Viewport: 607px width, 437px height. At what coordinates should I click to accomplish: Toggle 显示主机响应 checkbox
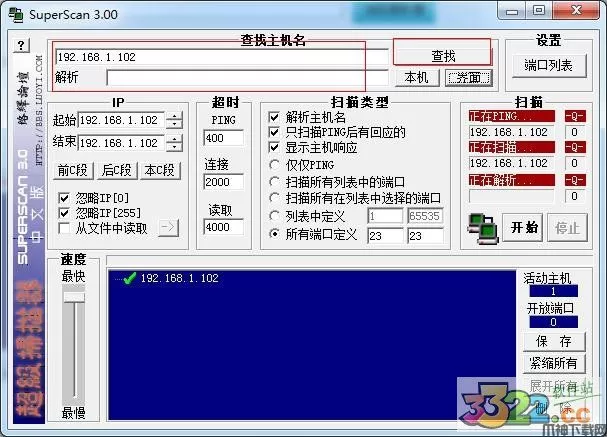(x=274, y=147)
